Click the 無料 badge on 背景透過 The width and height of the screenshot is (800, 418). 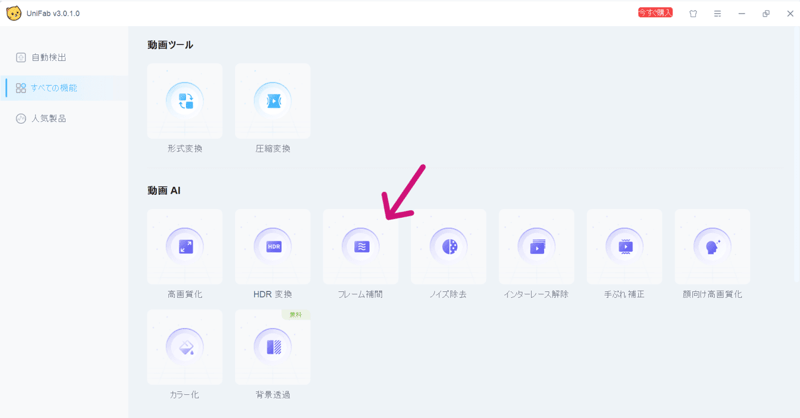coord(295,314)
